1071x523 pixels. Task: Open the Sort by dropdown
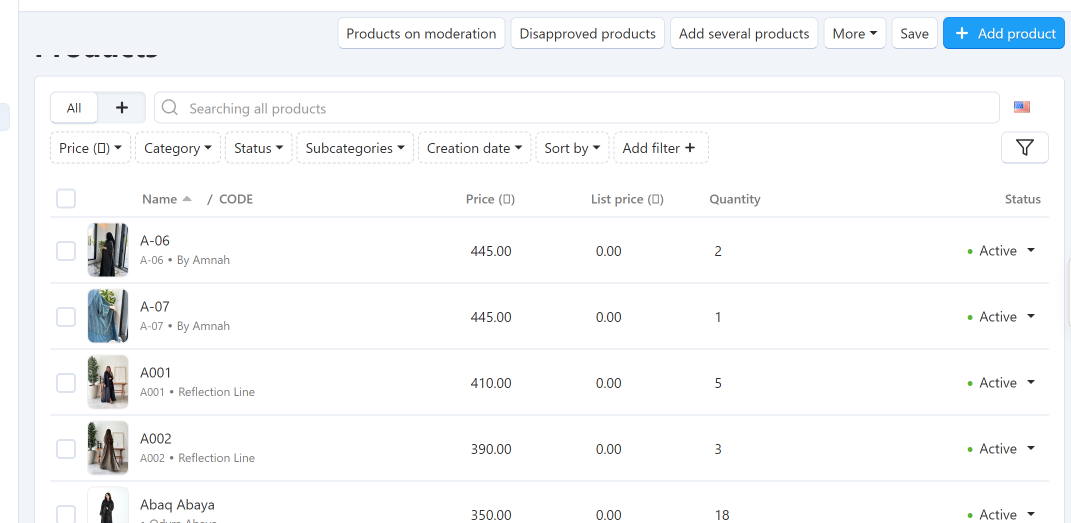click(572, 147)
